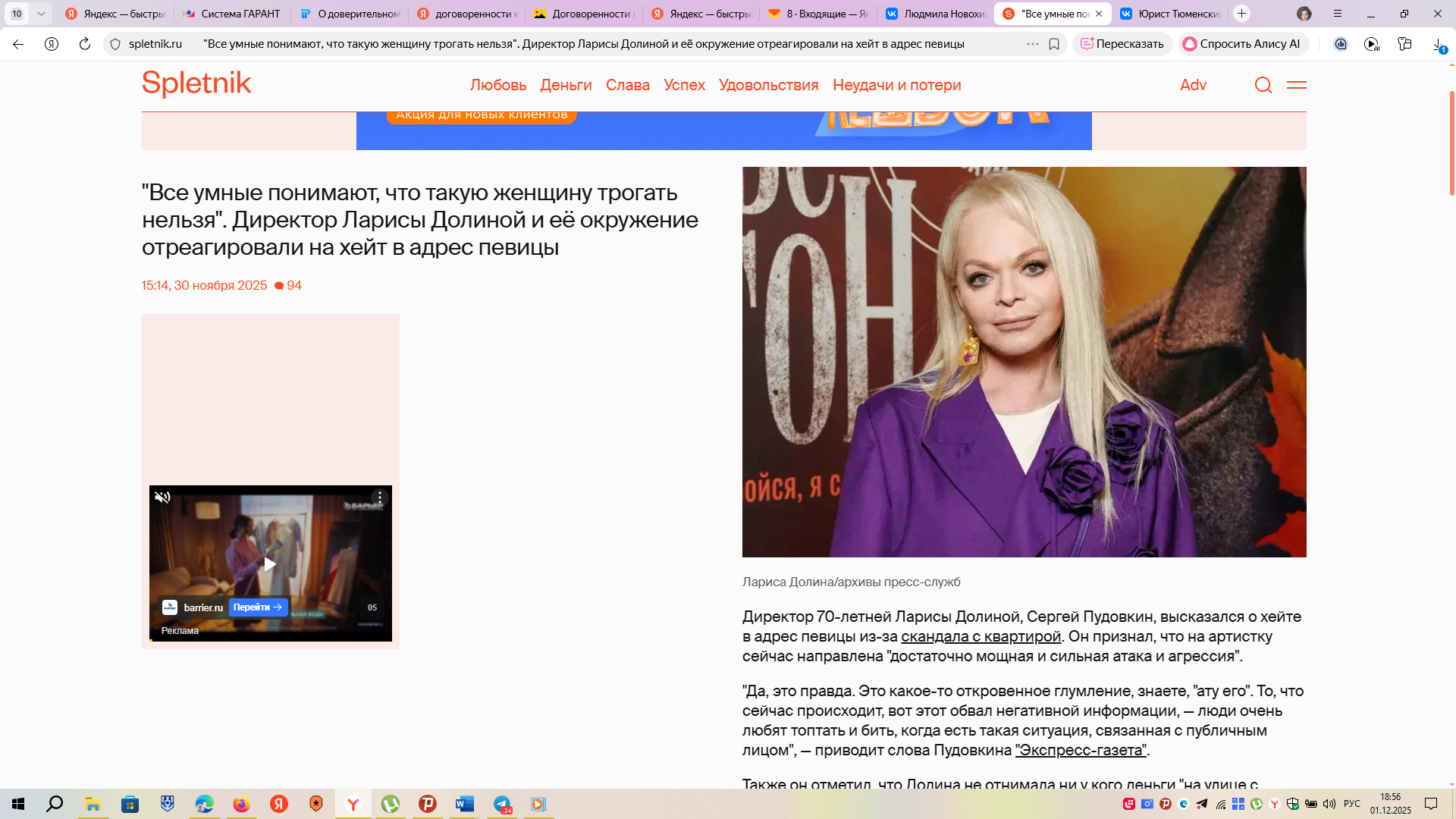Open Telegram from the Windows taskbar
This screenshot has width=1456, height=819.
click(502, 804)
